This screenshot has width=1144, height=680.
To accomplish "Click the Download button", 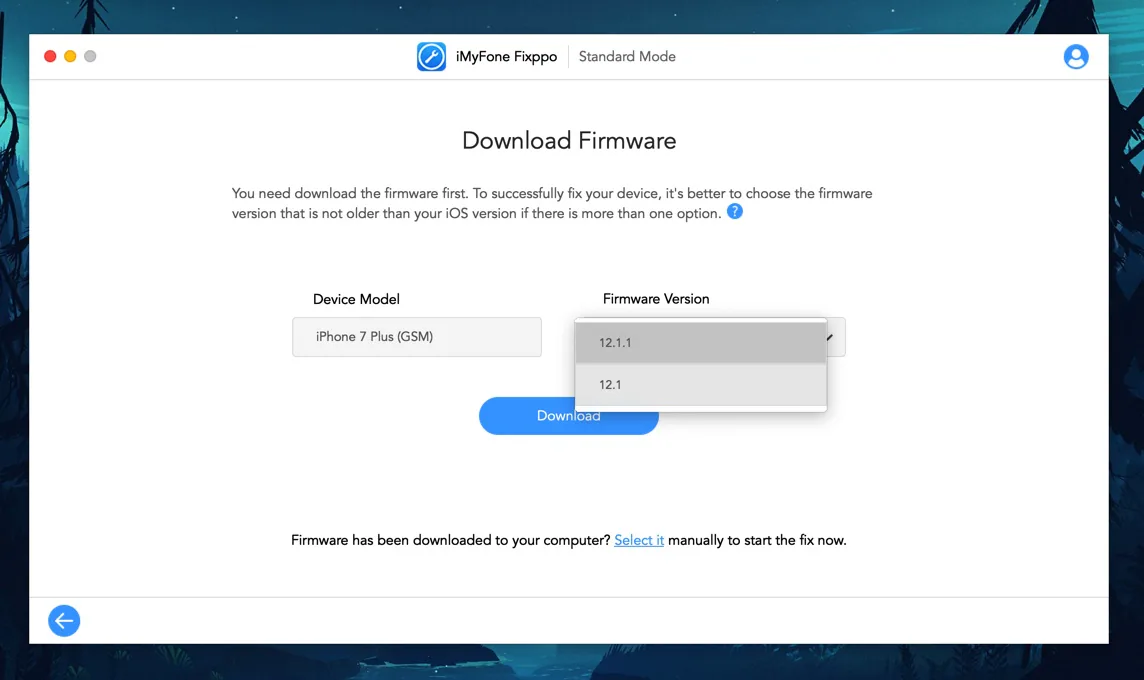I will point(568,416).
